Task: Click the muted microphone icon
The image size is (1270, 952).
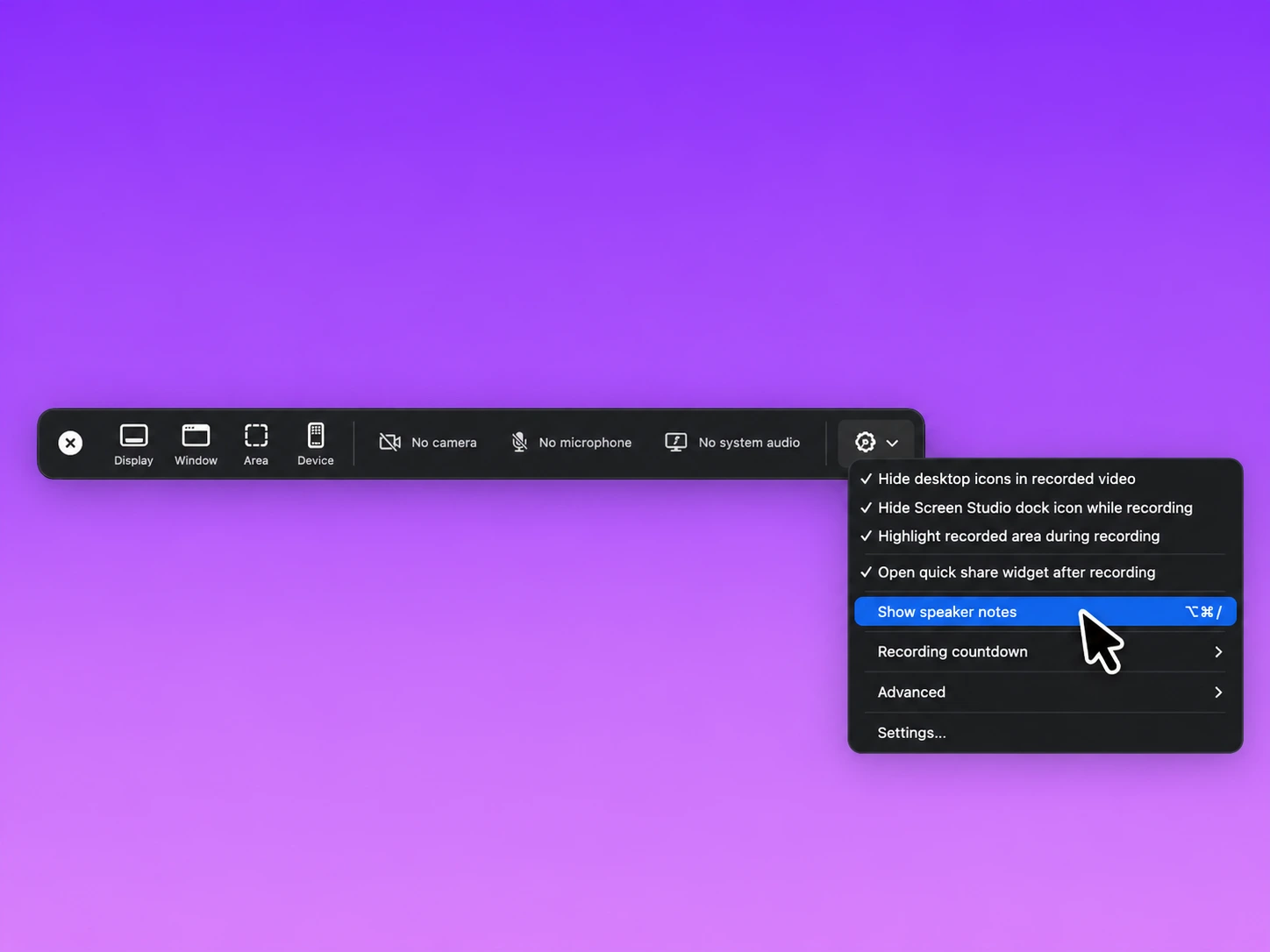Action: 519,443
